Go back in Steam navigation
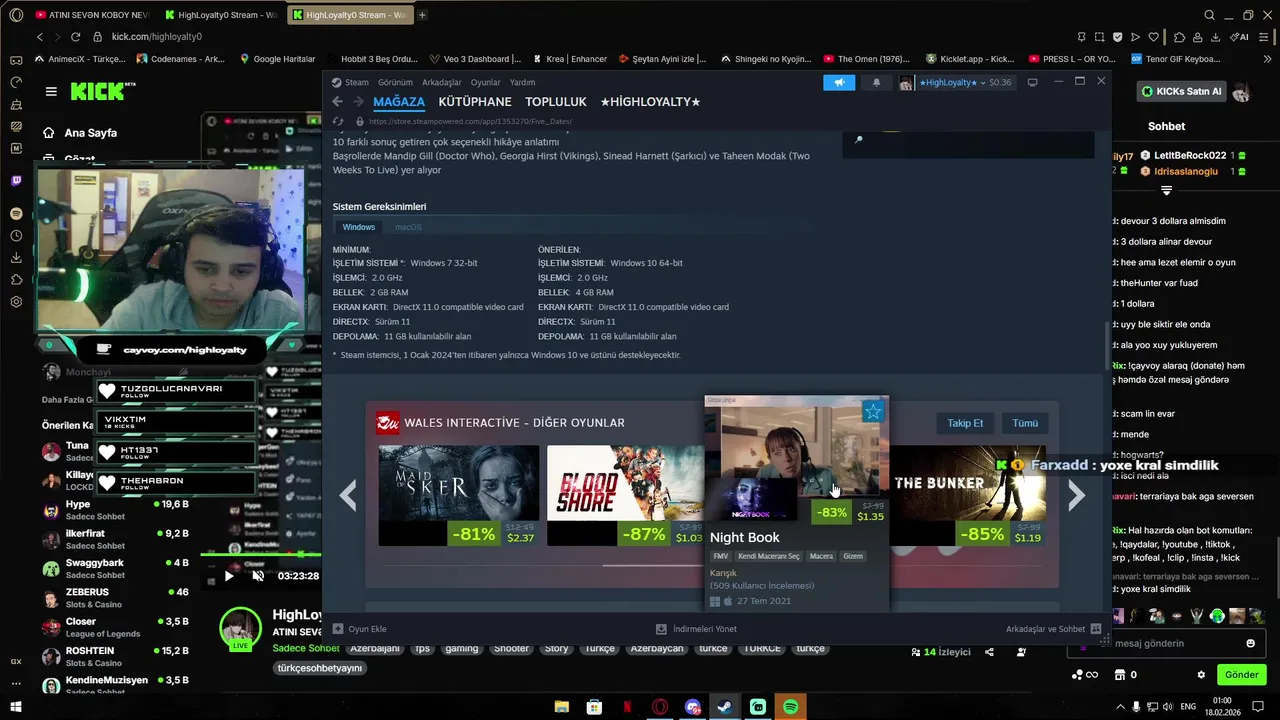 (x=337, y=102)
